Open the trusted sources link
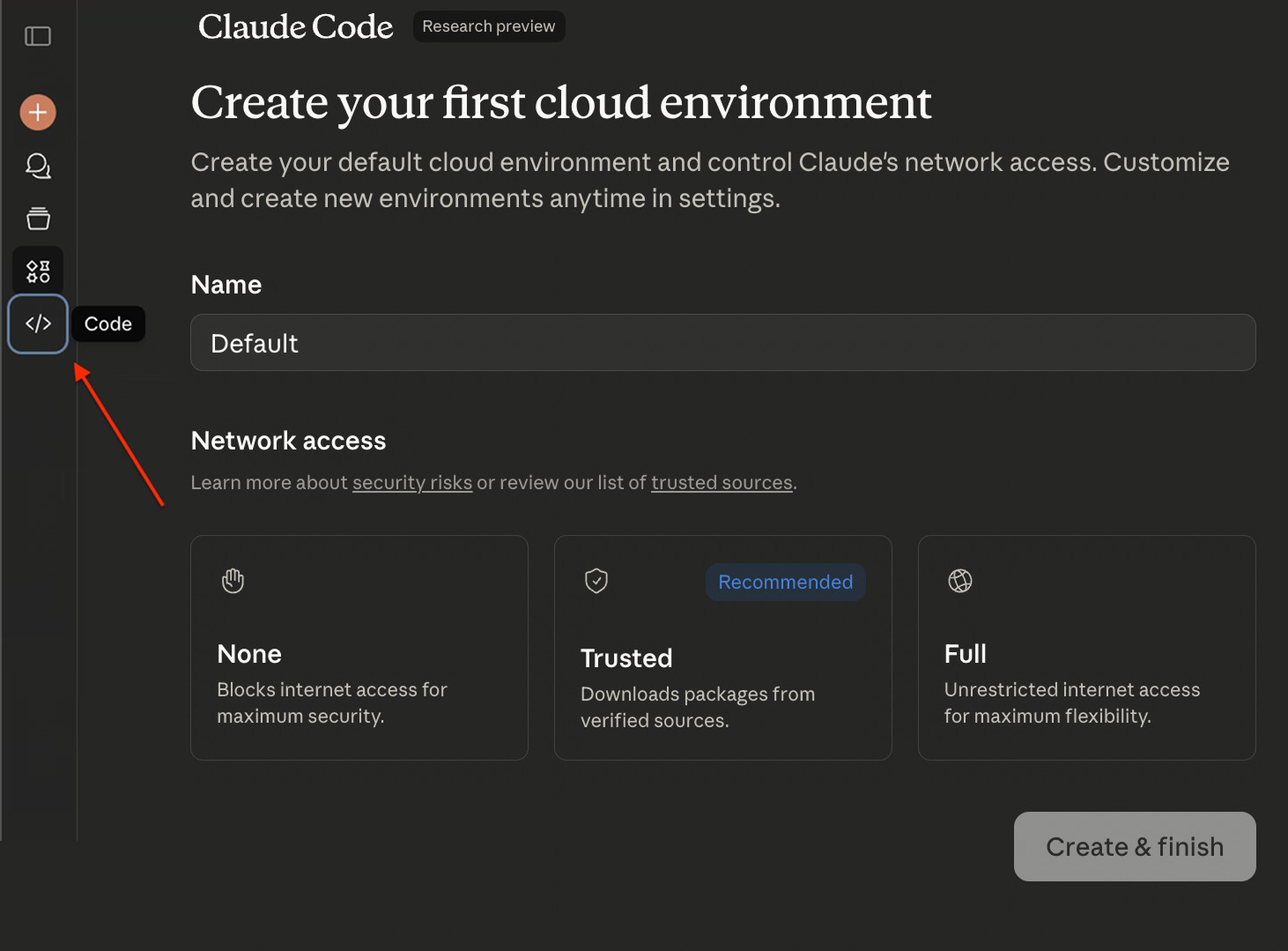The image size is (1288, 951). pyautogui.click(x=722, y=483)
